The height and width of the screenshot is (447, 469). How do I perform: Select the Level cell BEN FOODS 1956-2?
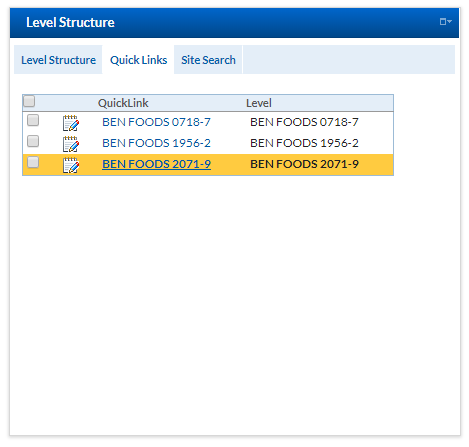pos(304,143)
